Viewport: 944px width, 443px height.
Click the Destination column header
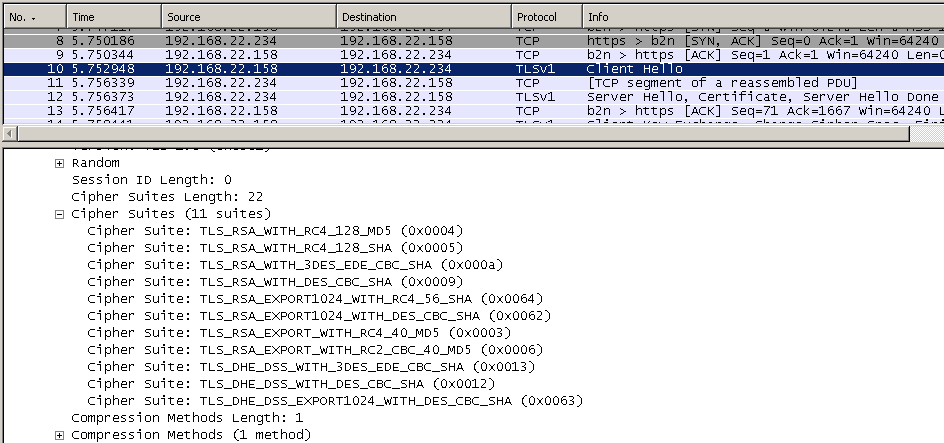pos(424,17)
